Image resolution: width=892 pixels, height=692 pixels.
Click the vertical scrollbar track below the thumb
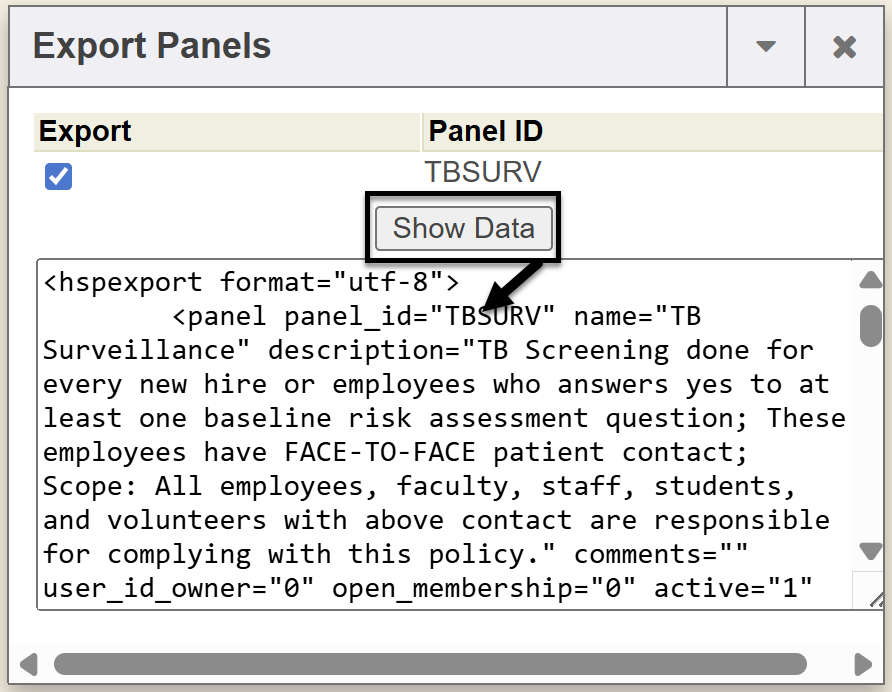[x=870, y=450]
